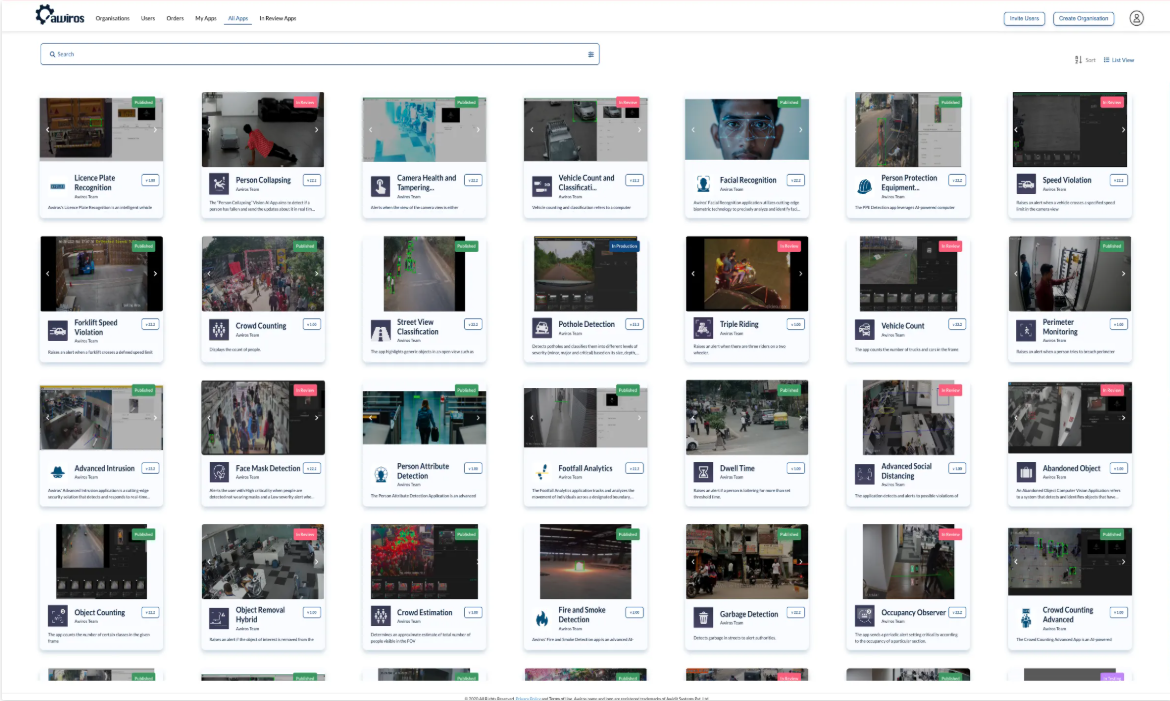Click the Object Removal Hybrid app icon
This screenshot has height=701, width=1170.
(219, 618)
